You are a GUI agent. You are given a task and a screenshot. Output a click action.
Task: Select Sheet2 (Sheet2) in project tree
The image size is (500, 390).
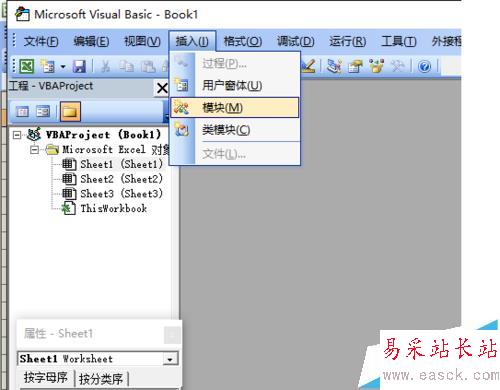tap(121, 179)
